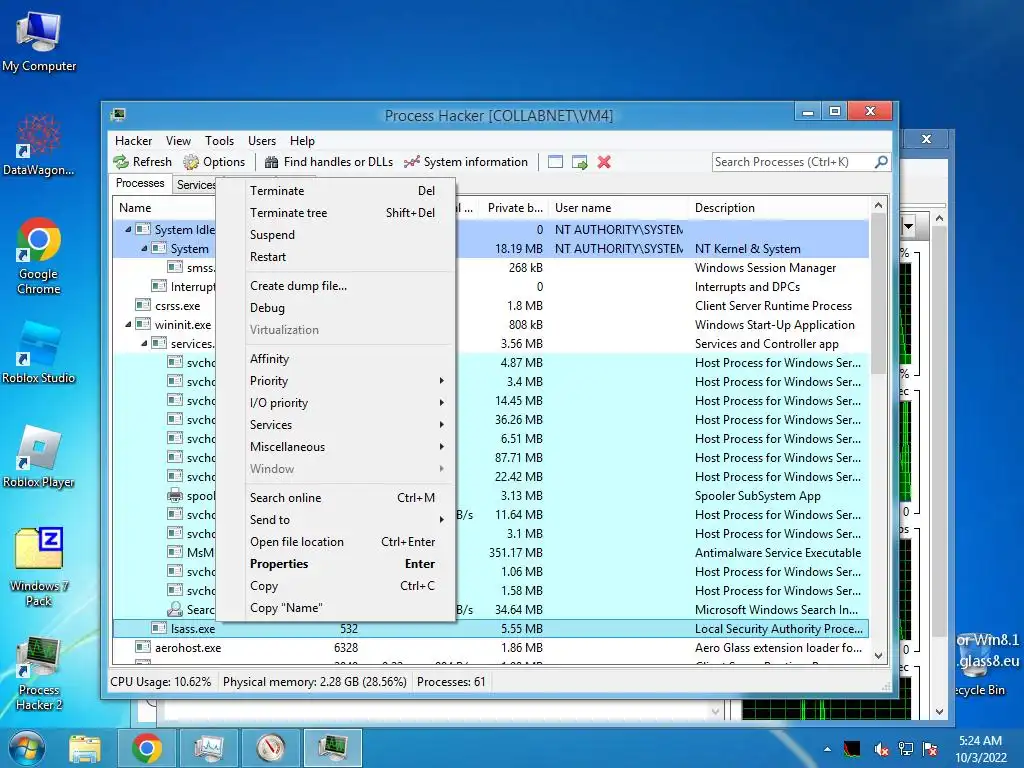Open Action Center flag tray icon
The height and width of the screenshot is (768, 1024).
pos(930,749)
